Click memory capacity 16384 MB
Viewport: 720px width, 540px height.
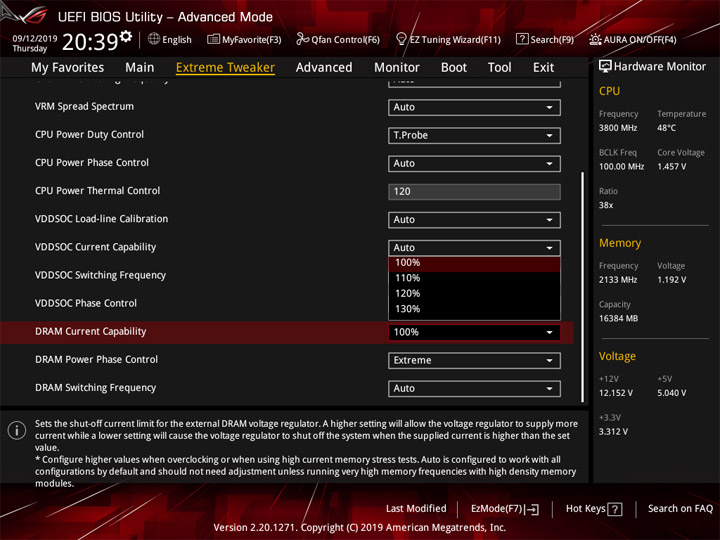point(618,319)
